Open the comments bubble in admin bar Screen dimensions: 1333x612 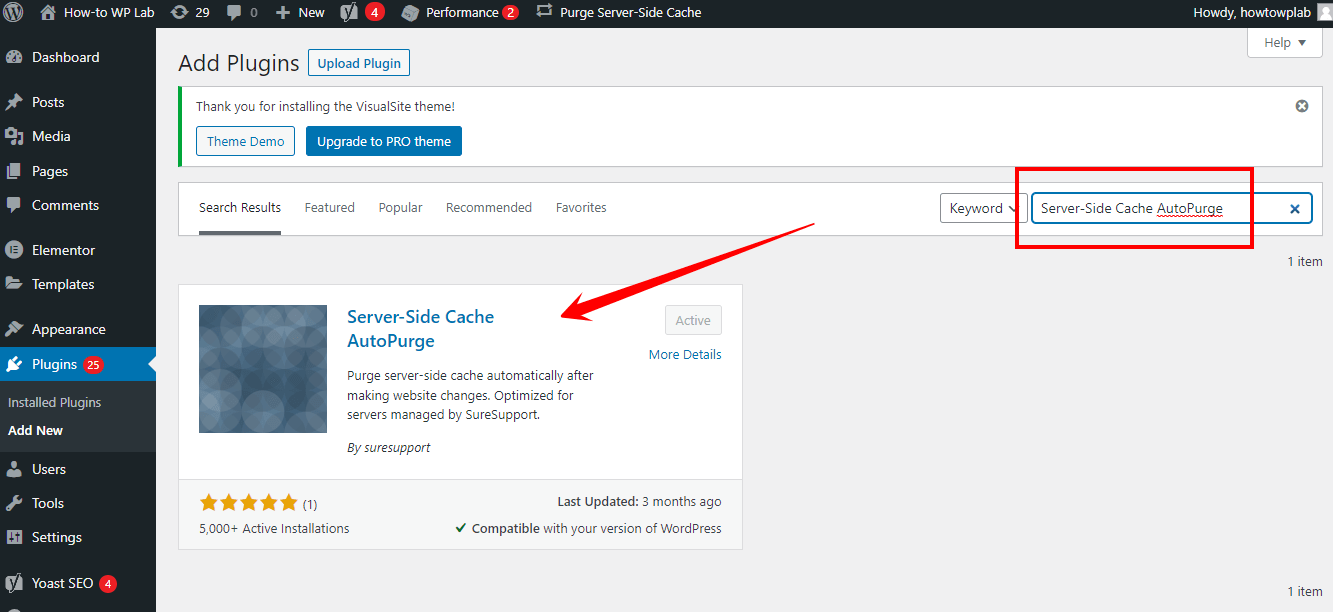[241, 13]
